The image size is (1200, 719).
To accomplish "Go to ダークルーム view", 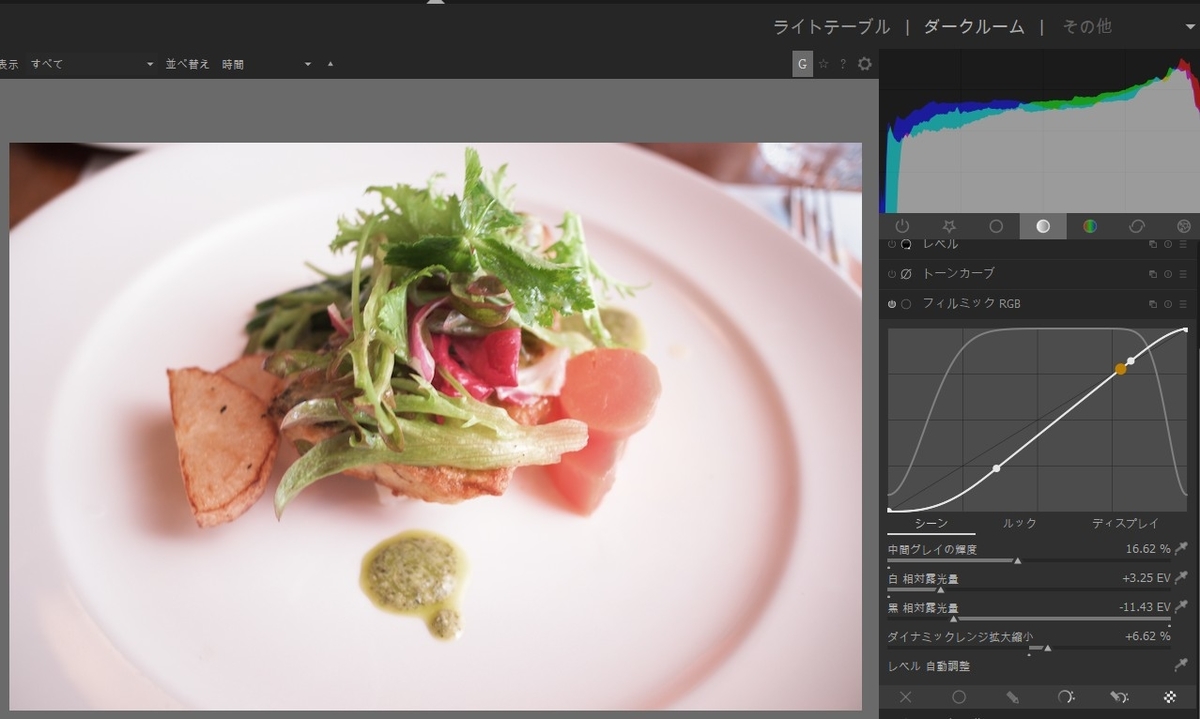I will (974, 27).
